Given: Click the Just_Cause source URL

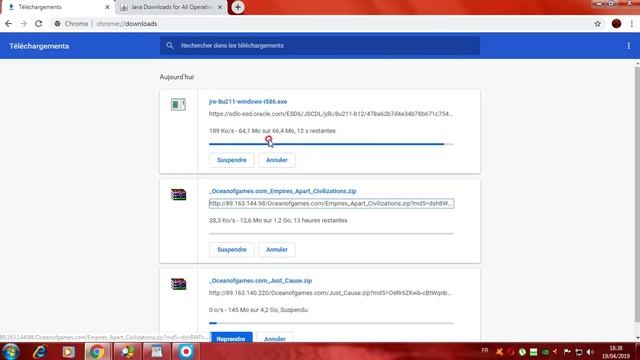Looking at the screenshot, I should (330, 293).
